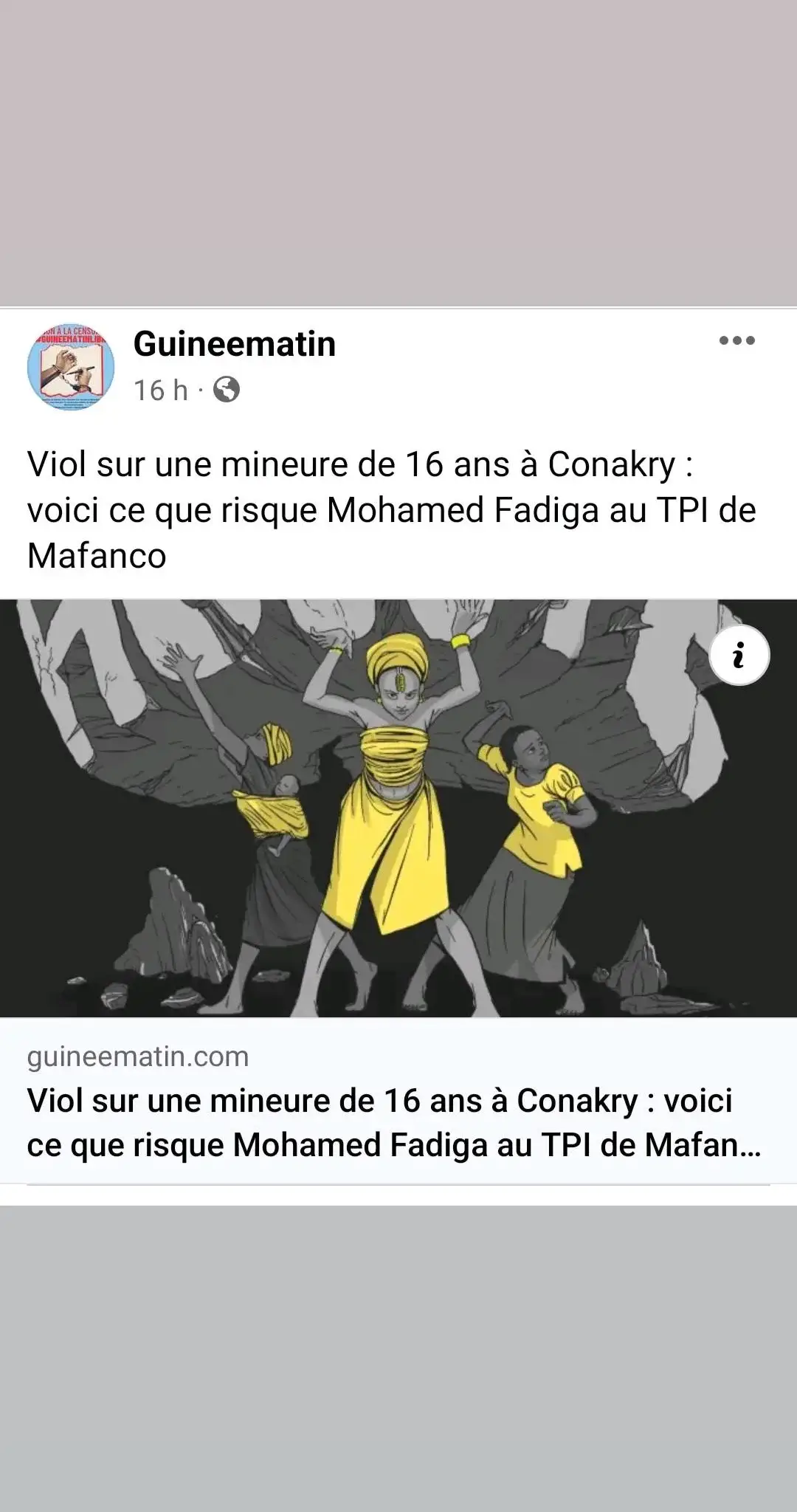The image size is (797, 1512).
Task: Tap the word Mafanco in the caption
Action: click(97, 555)
